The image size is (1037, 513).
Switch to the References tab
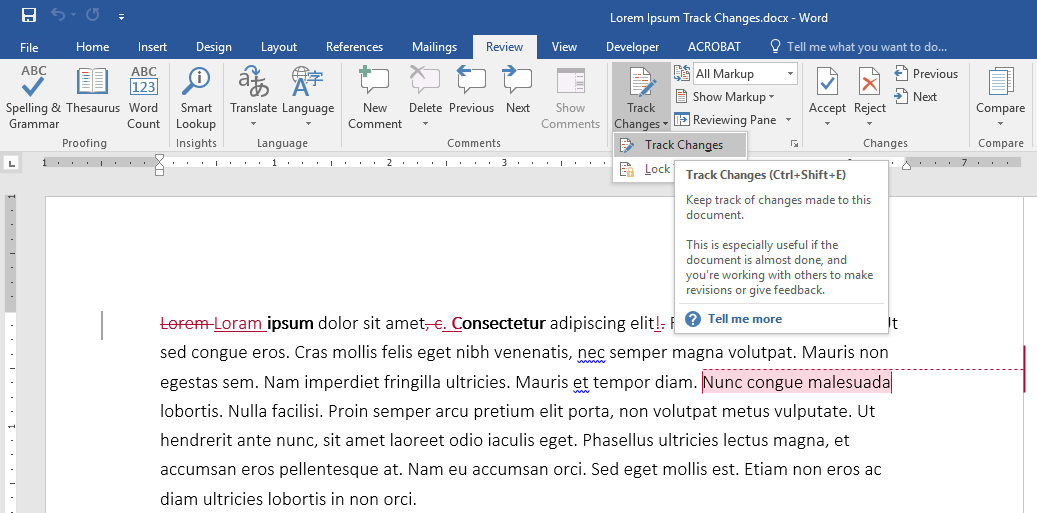pyautogui.click(x=354, y=47)
